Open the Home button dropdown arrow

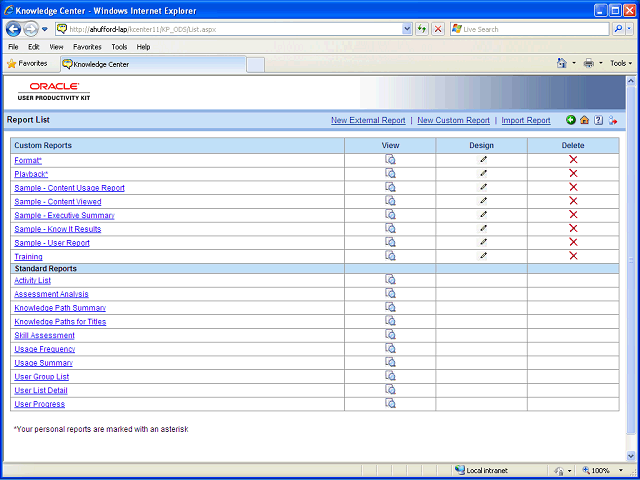click(x=574, y=63)
